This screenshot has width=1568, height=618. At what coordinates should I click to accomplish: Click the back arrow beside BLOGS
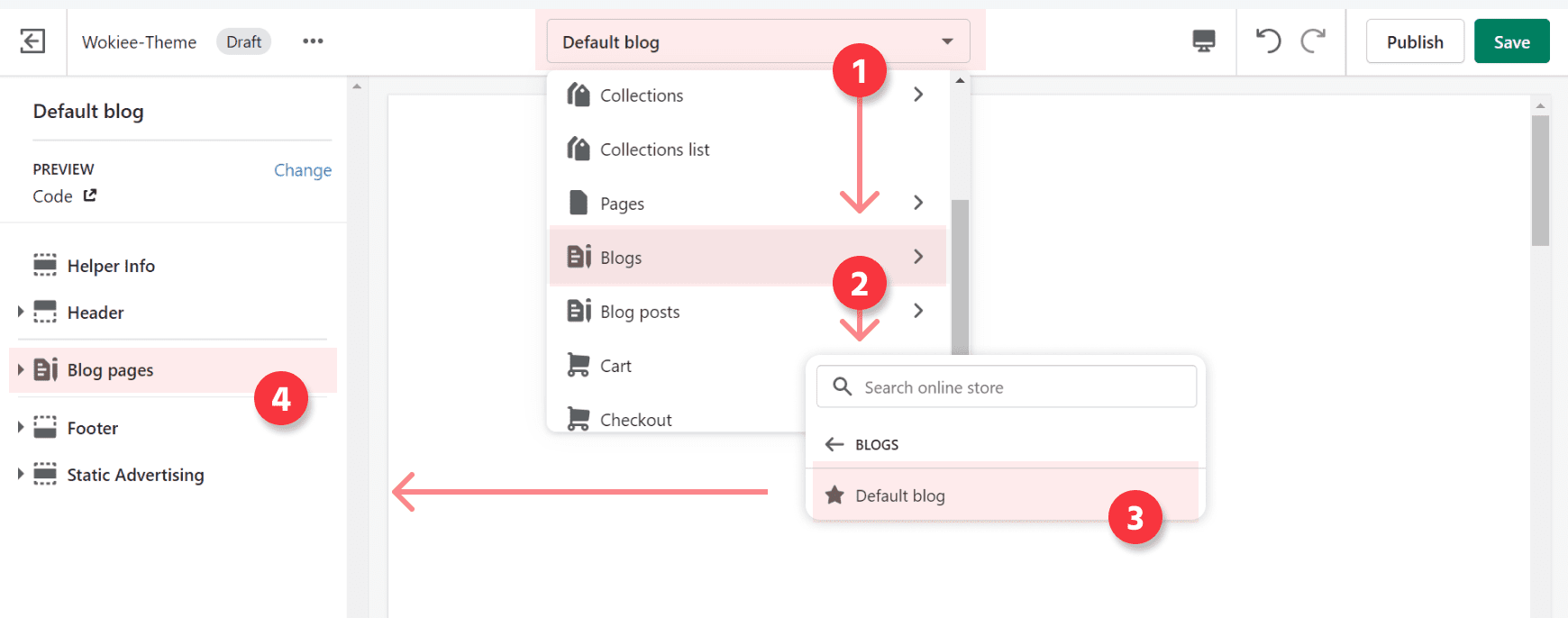(834, 444)
